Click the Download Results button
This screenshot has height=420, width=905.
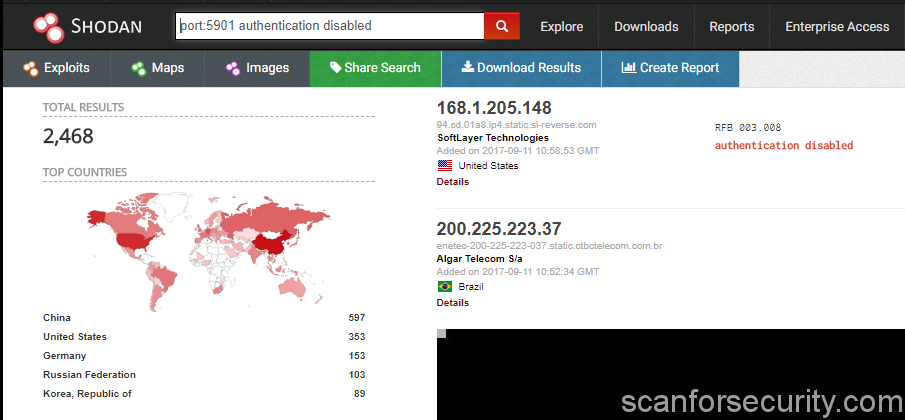[522, 68]
